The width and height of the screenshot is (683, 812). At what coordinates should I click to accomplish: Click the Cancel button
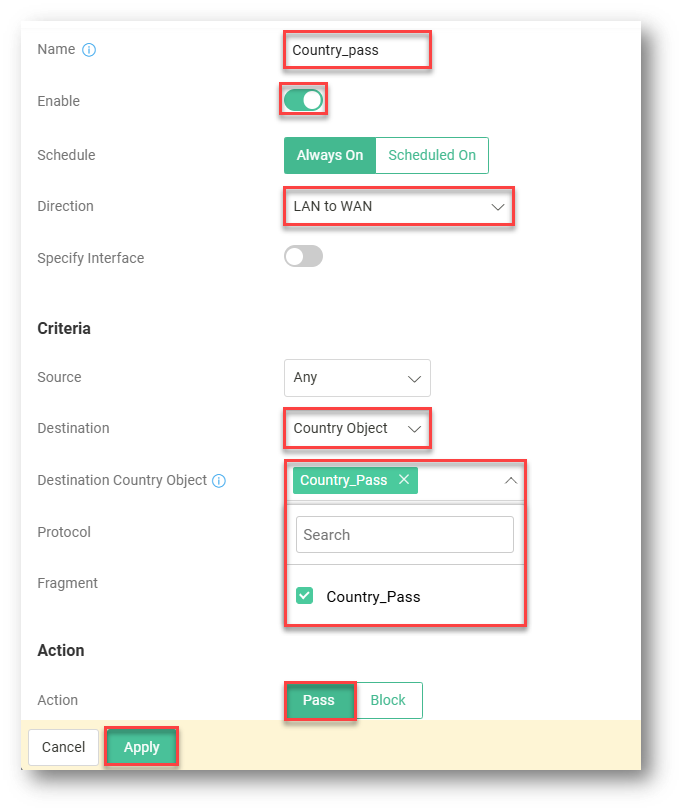click(63, 747)
